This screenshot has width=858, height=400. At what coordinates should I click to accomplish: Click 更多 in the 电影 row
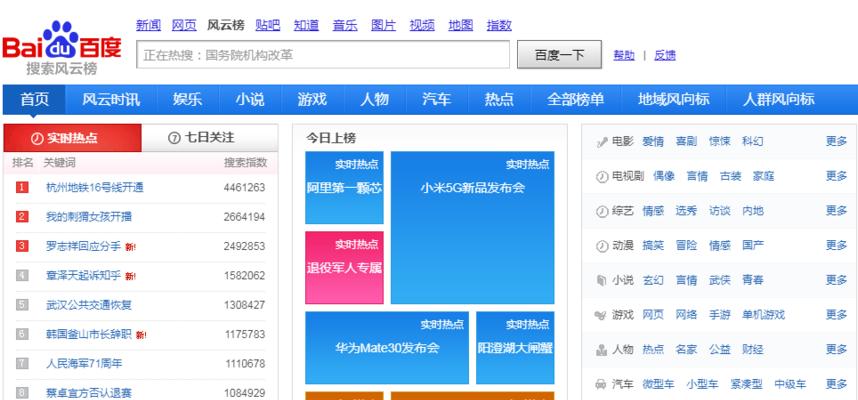point(836,141)
